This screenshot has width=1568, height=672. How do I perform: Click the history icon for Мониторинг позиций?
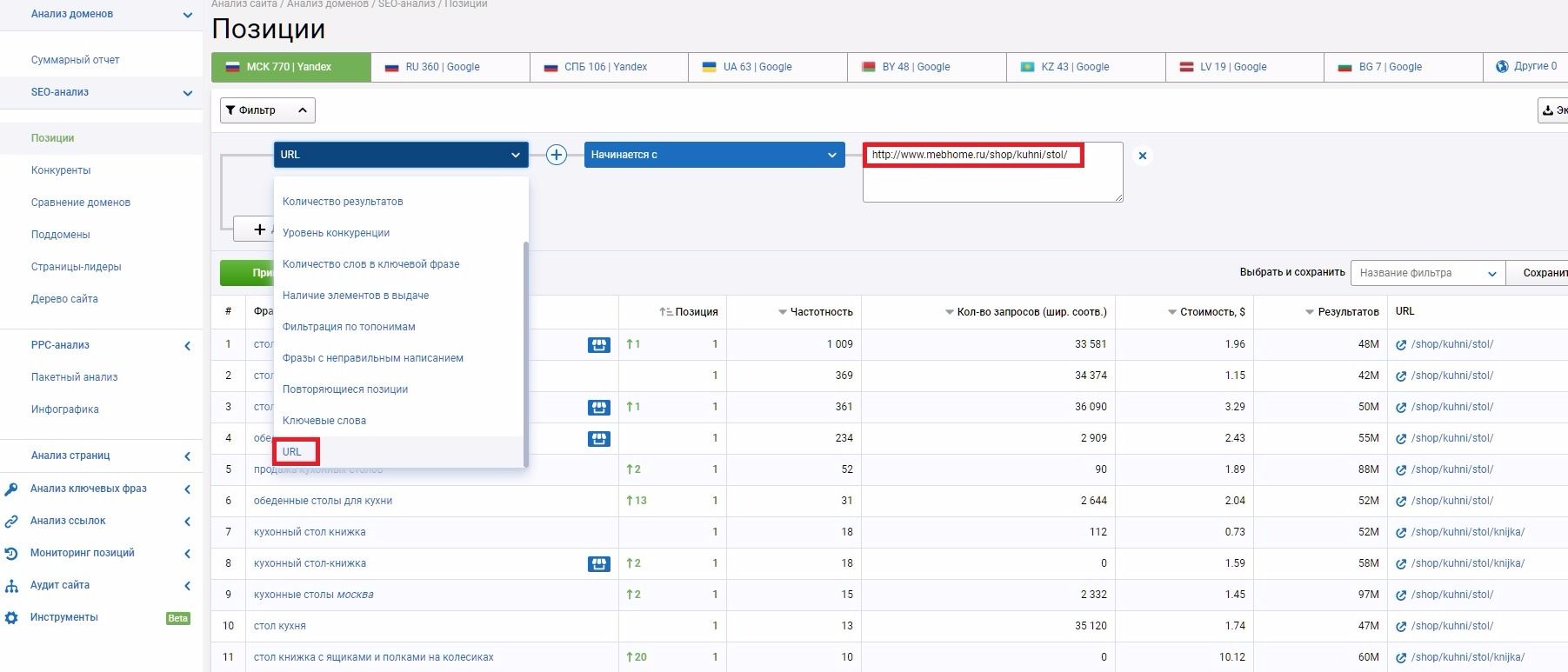point(11,554)
